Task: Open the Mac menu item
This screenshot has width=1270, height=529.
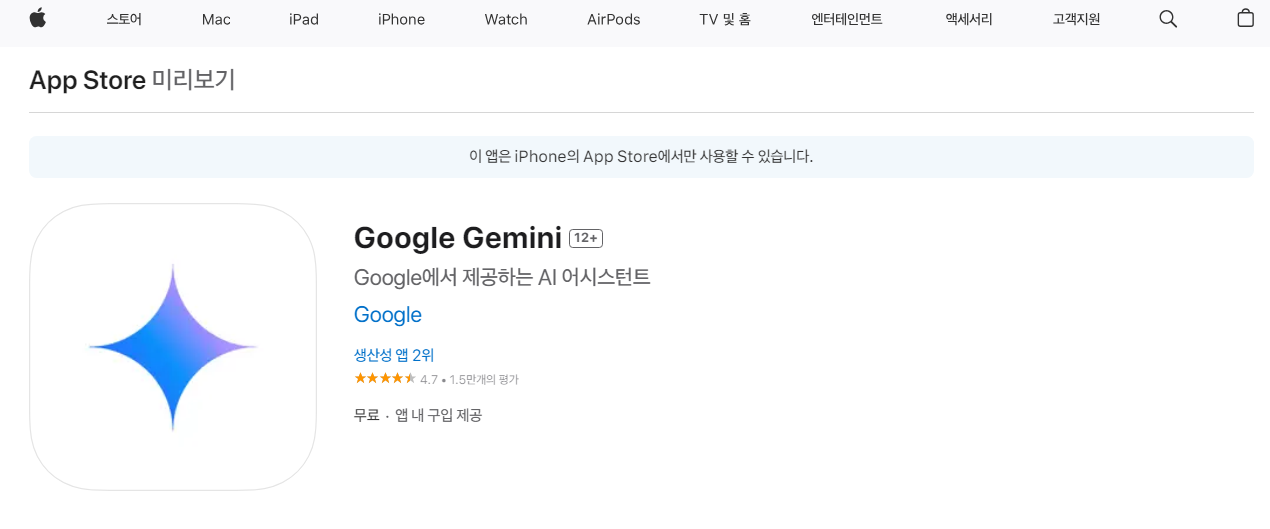Action: [x=216, y=19]
